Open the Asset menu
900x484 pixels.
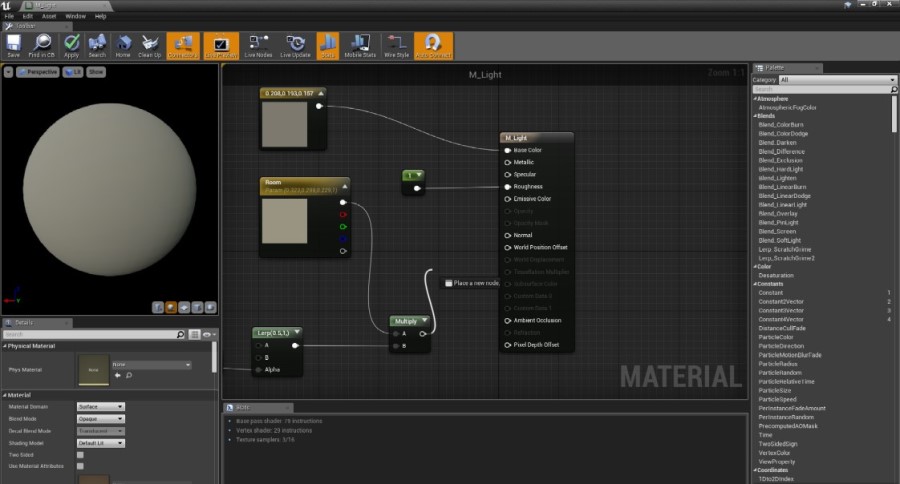click(49, 17)
